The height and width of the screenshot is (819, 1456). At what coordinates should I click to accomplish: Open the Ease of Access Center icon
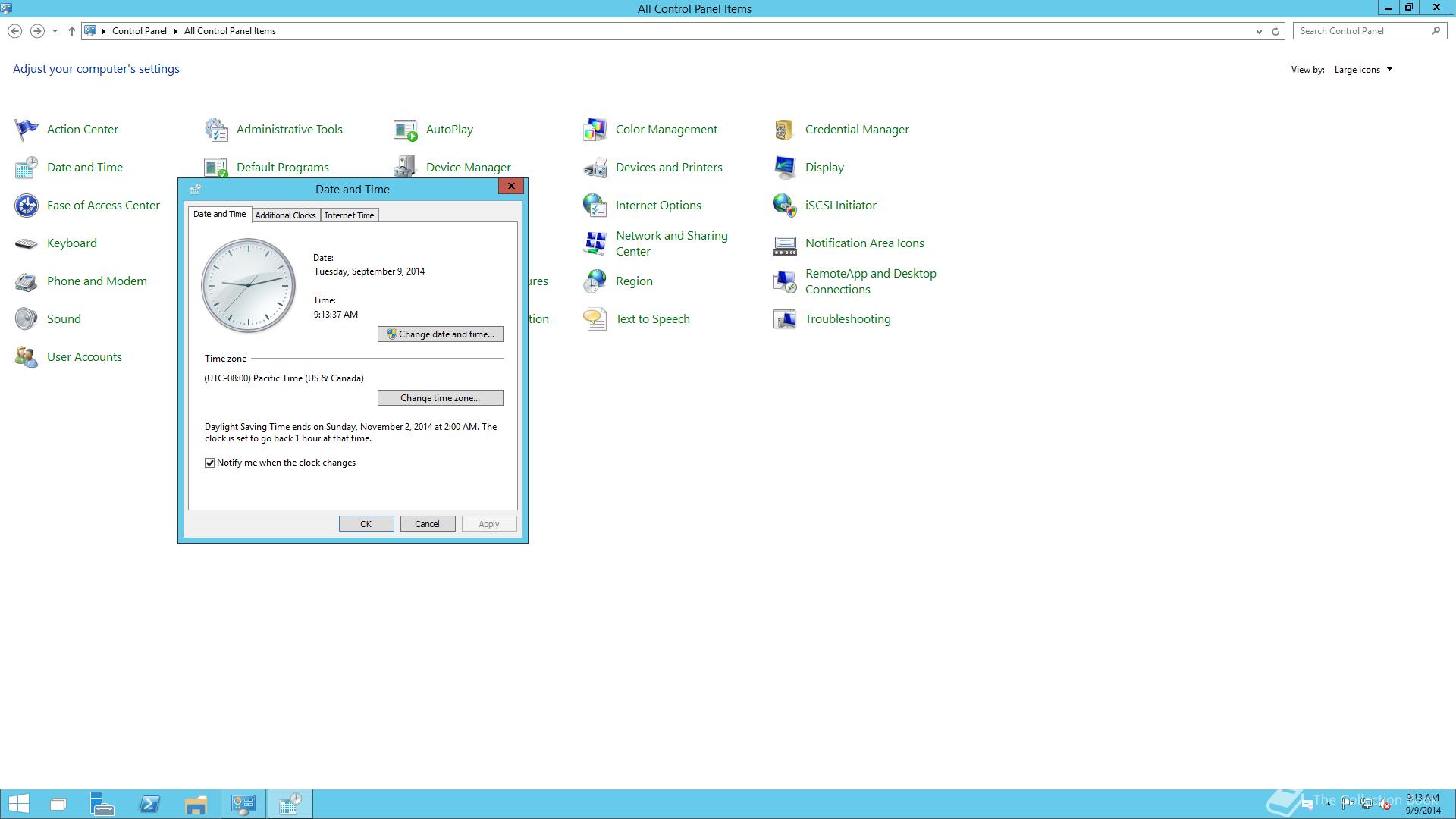tap(27, 206)
